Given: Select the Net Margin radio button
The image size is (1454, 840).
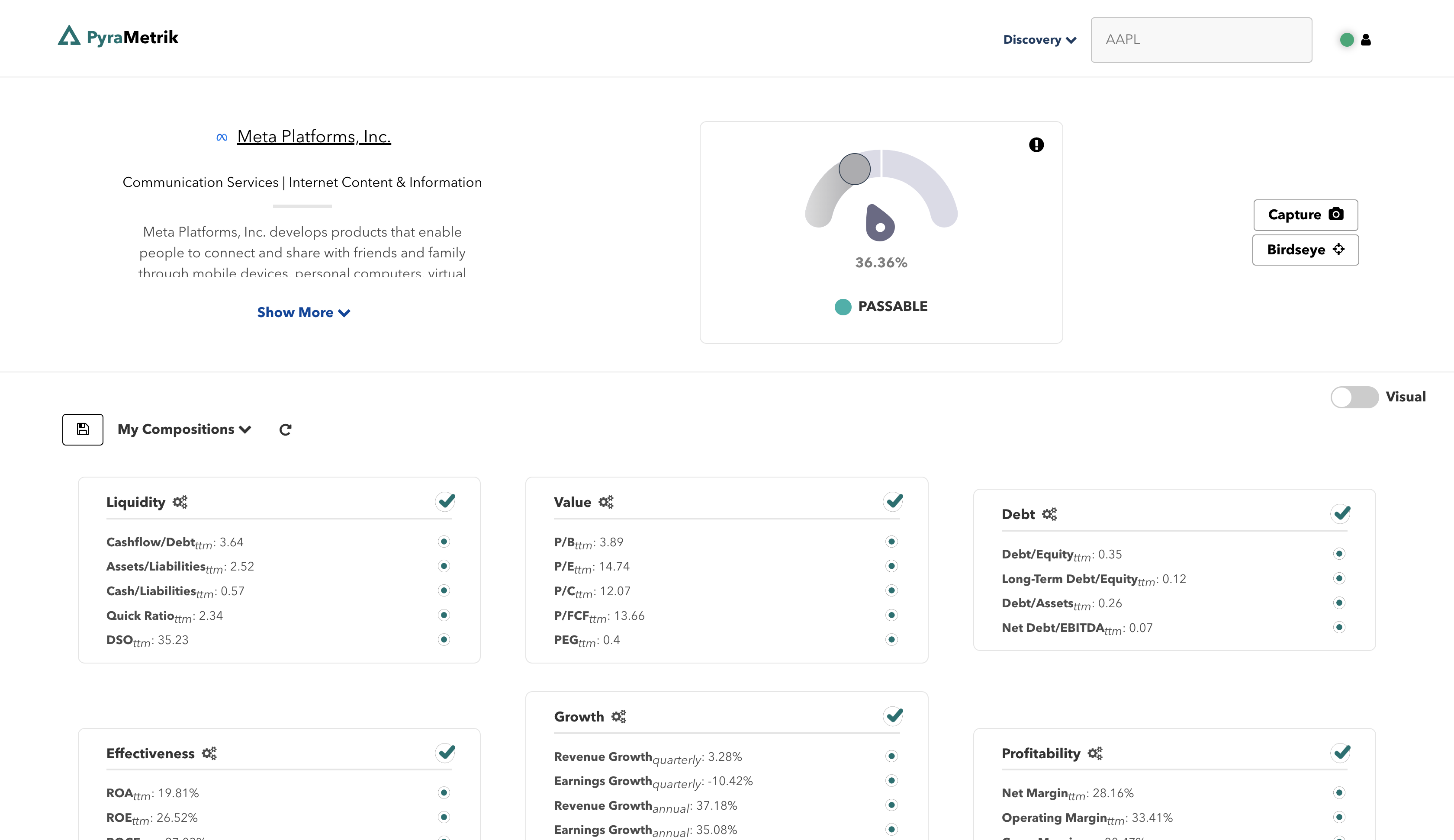Looking at the screenshot, I should [1339, 793].
